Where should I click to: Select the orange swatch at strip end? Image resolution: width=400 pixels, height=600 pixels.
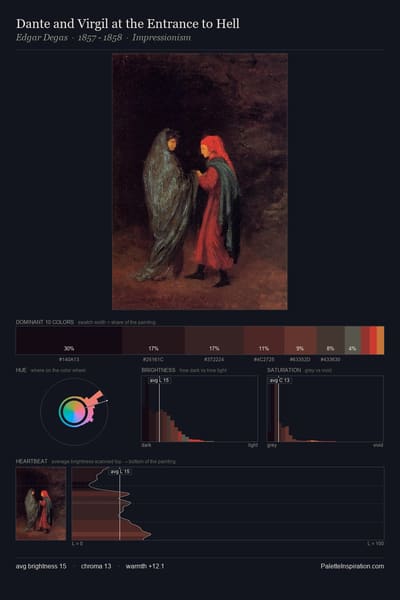[380, 340]
